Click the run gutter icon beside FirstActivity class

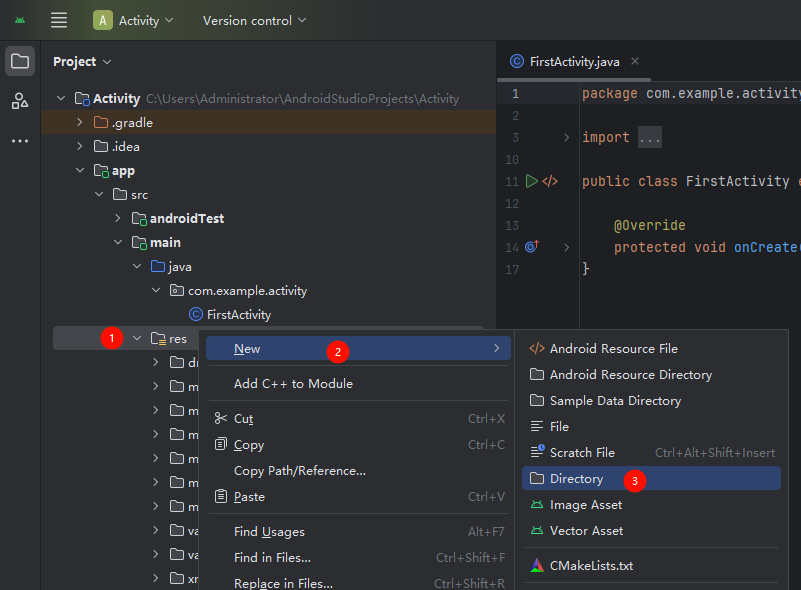[532, 181]
